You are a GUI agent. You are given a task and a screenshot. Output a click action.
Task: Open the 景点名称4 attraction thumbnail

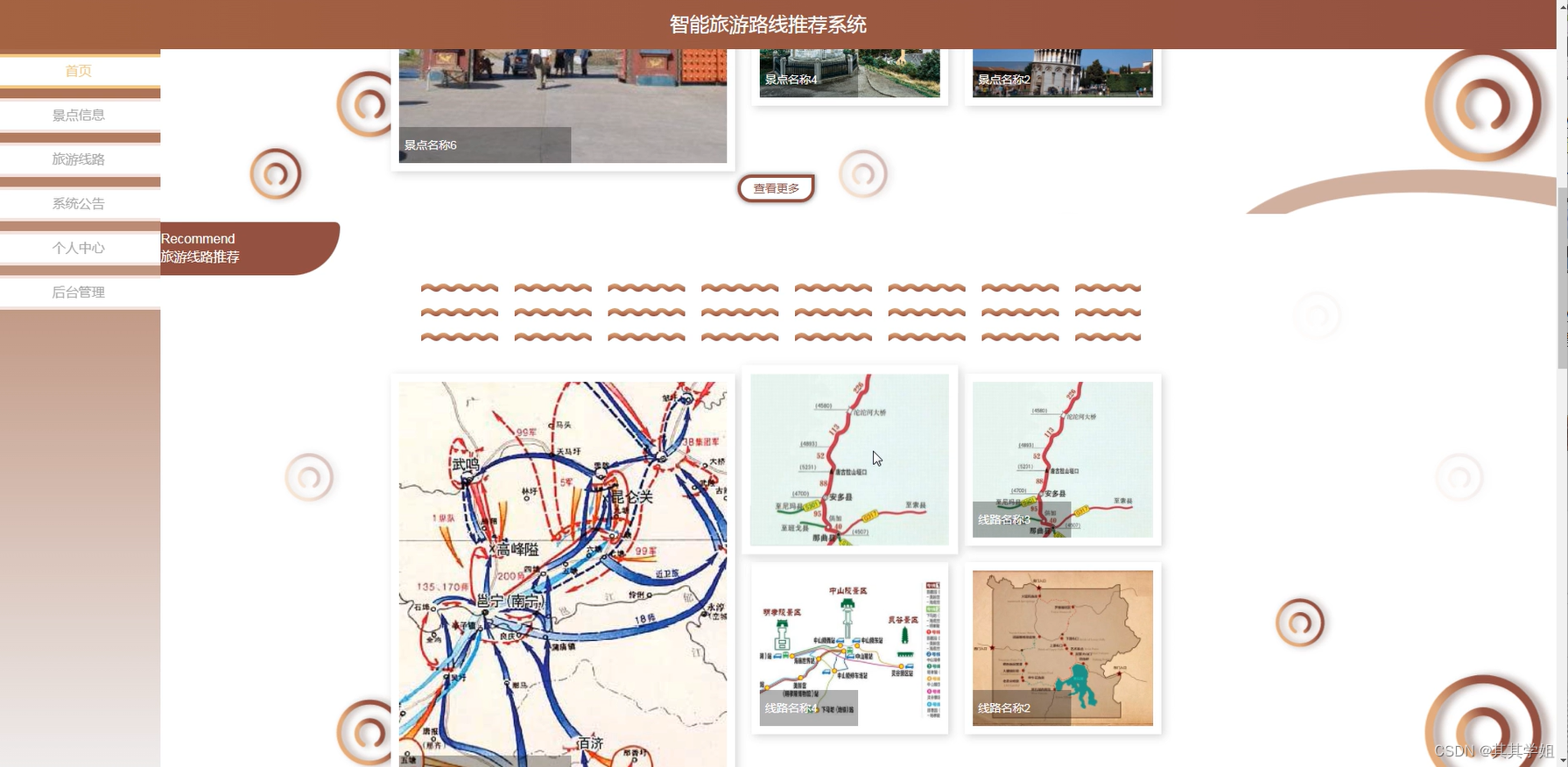coord(849,73)
